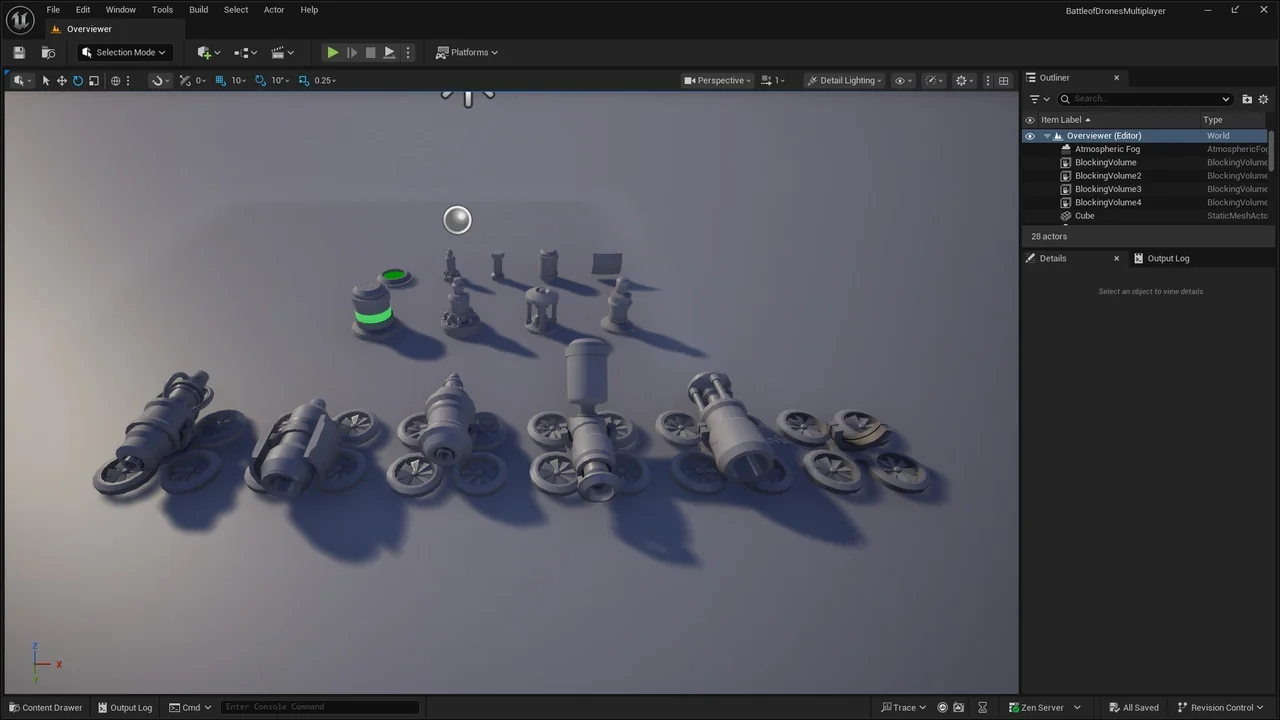Toggle rotation snapping icon
Viewport: 1280px width, 720px height.
tap(260, 80)
